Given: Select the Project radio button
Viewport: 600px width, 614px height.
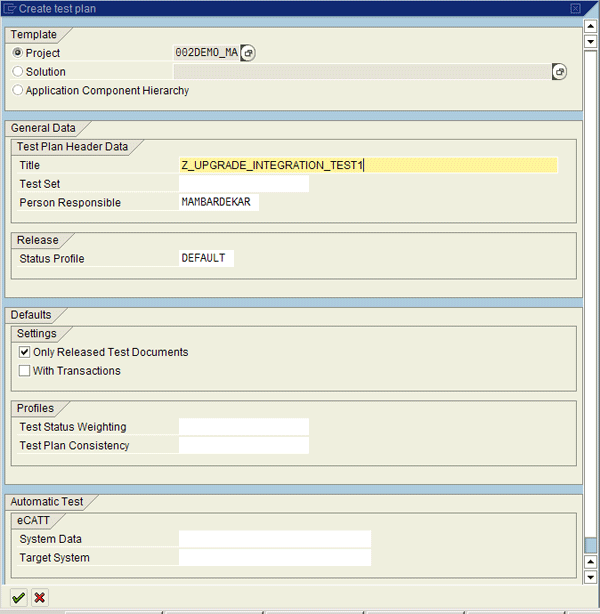Looking at the screenshot, I should click(x=18, y=53).
